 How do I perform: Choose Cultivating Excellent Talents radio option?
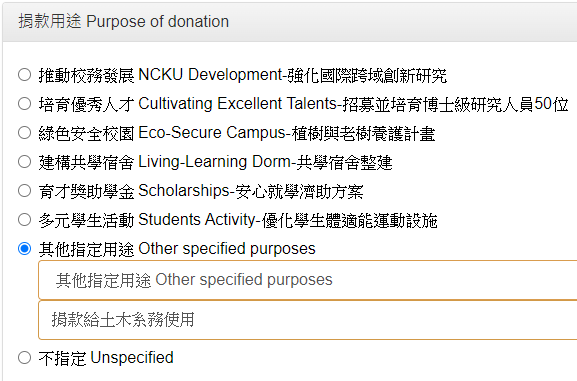[24, 104]
